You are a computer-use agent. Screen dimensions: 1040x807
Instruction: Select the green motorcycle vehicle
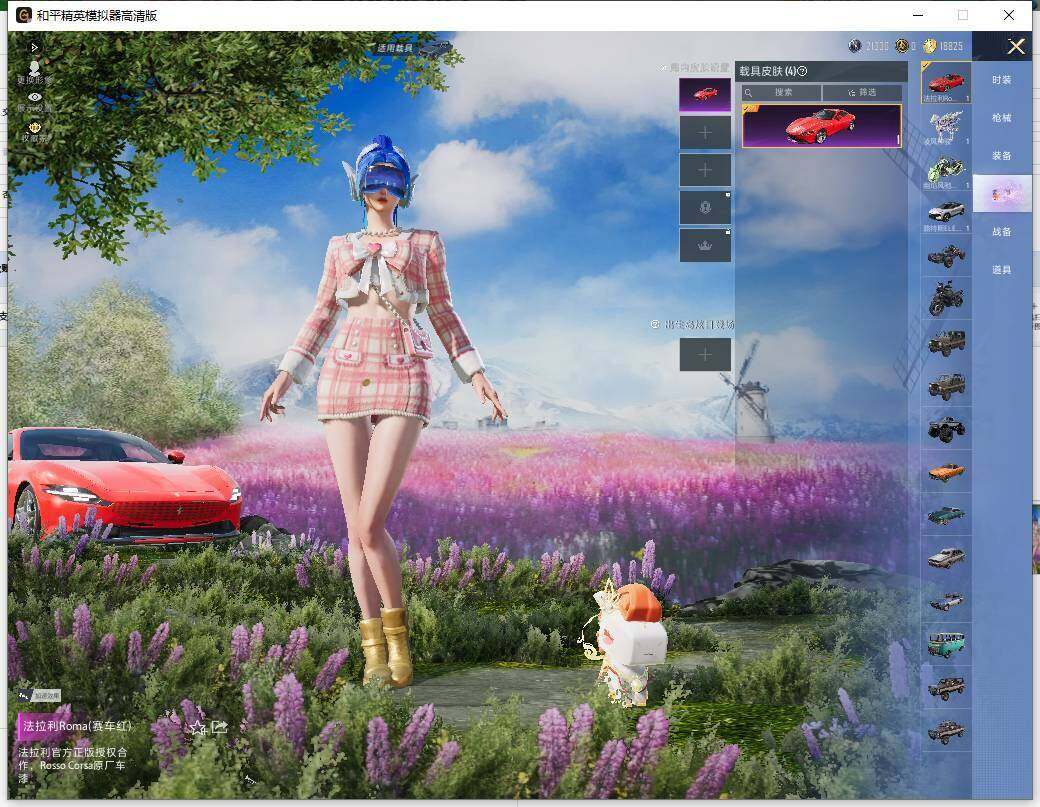(946, 170)
